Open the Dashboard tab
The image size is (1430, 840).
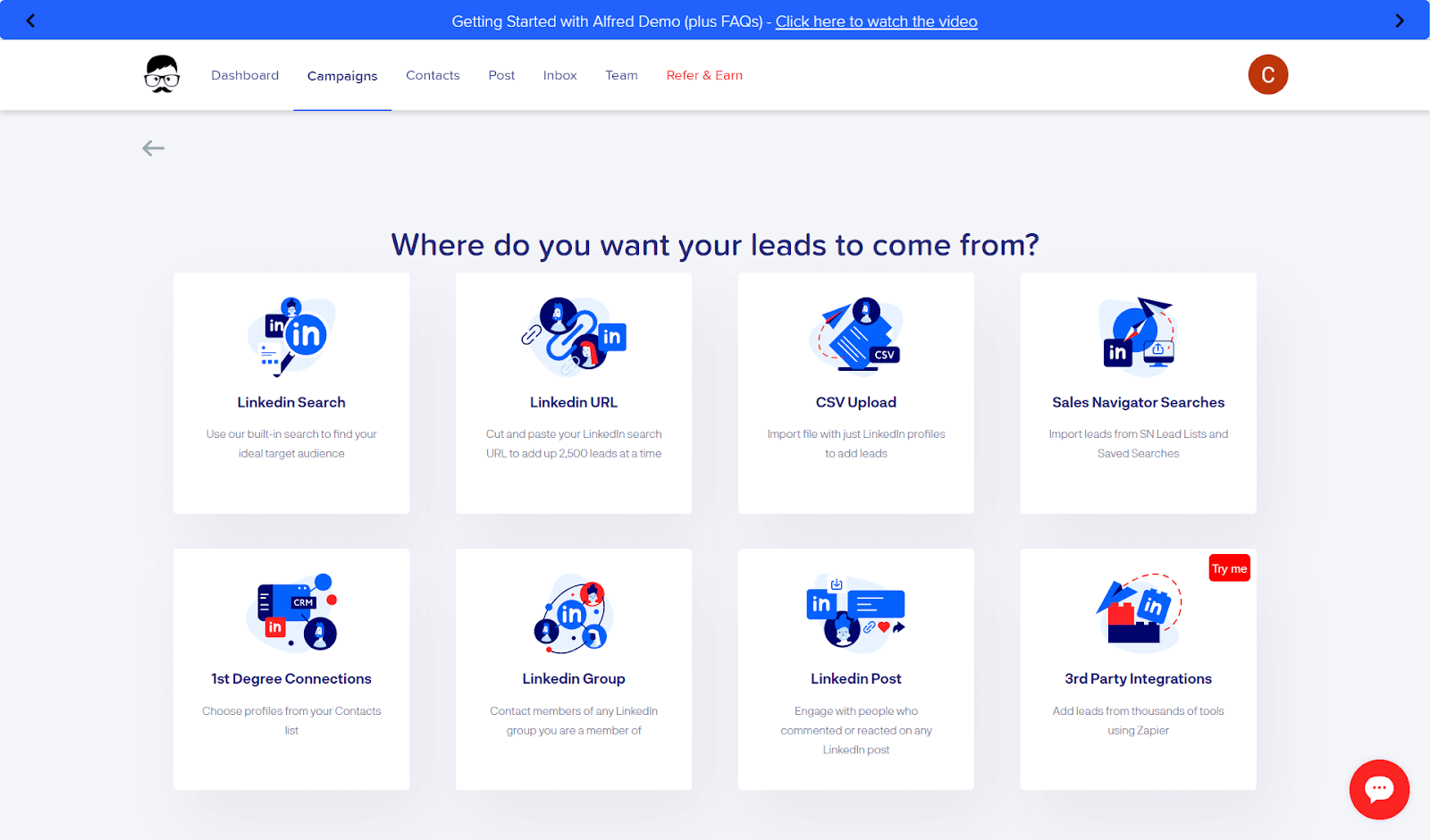point(245,75)
